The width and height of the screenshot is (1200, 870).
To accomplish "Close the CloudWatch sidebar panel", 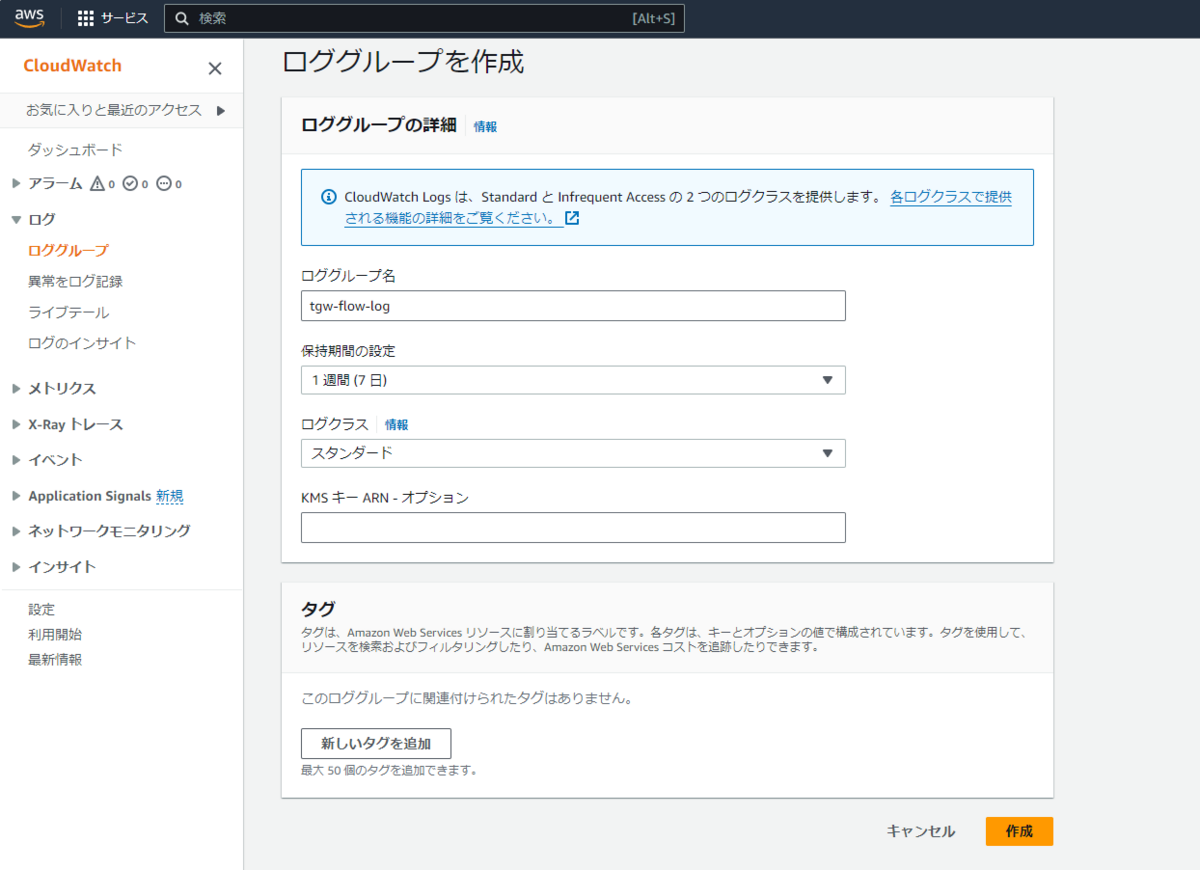I will pyautogui.click(x=215, y=68).
